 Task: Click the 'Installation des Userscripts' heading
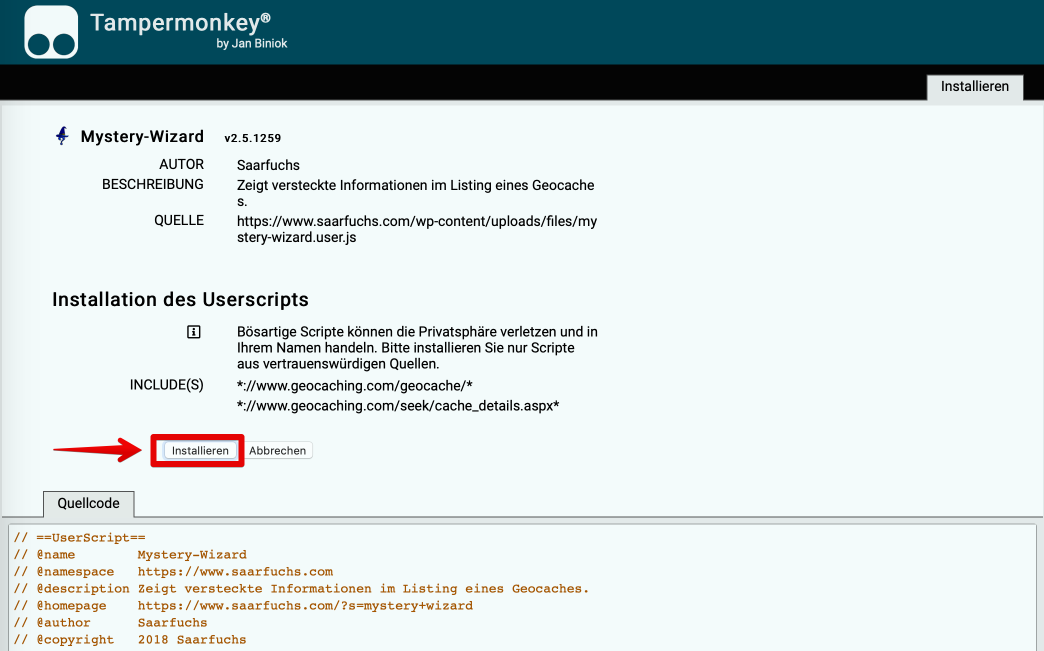(180, 300)
